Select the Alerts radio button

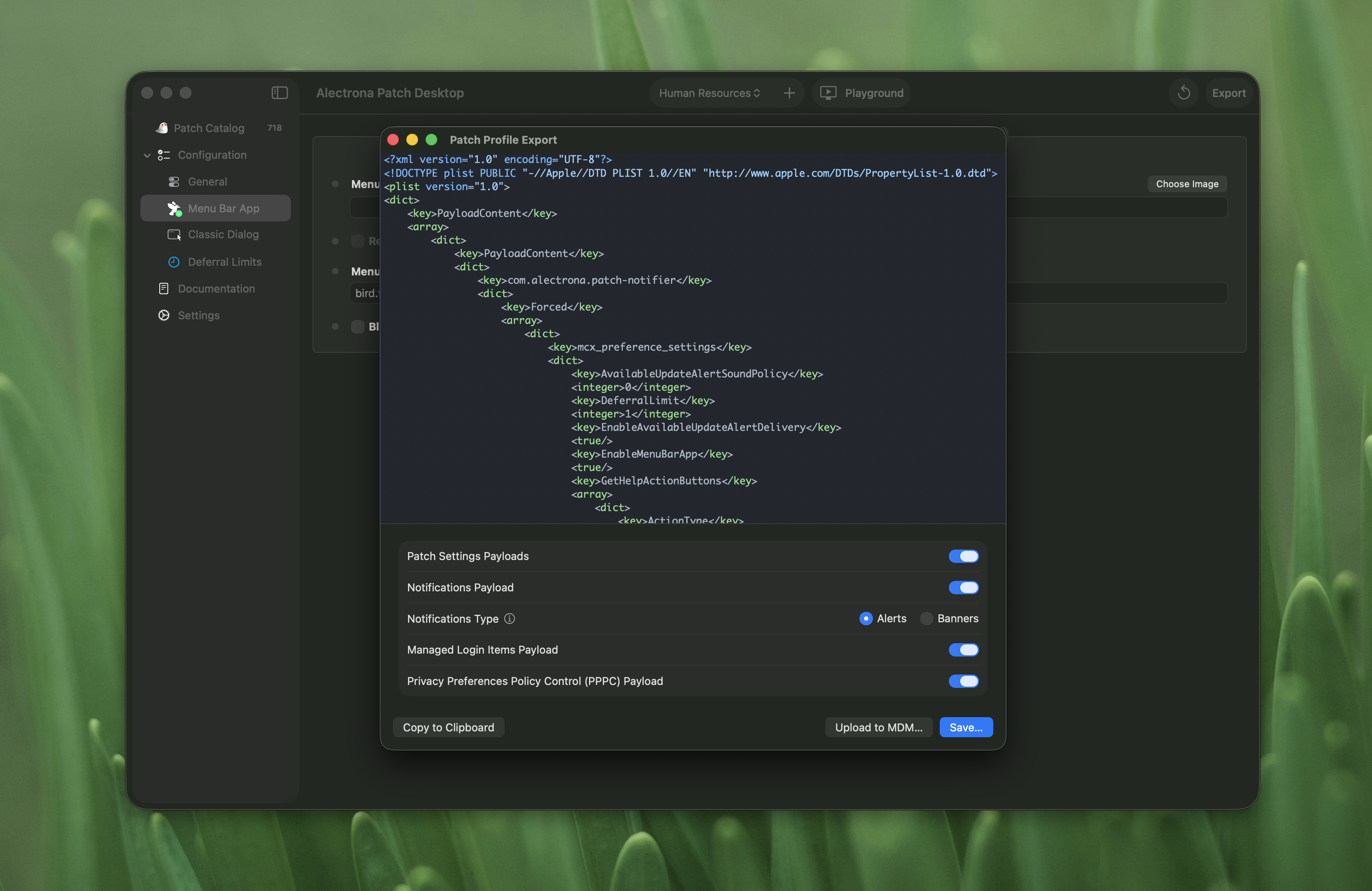[x=865, y=619]
